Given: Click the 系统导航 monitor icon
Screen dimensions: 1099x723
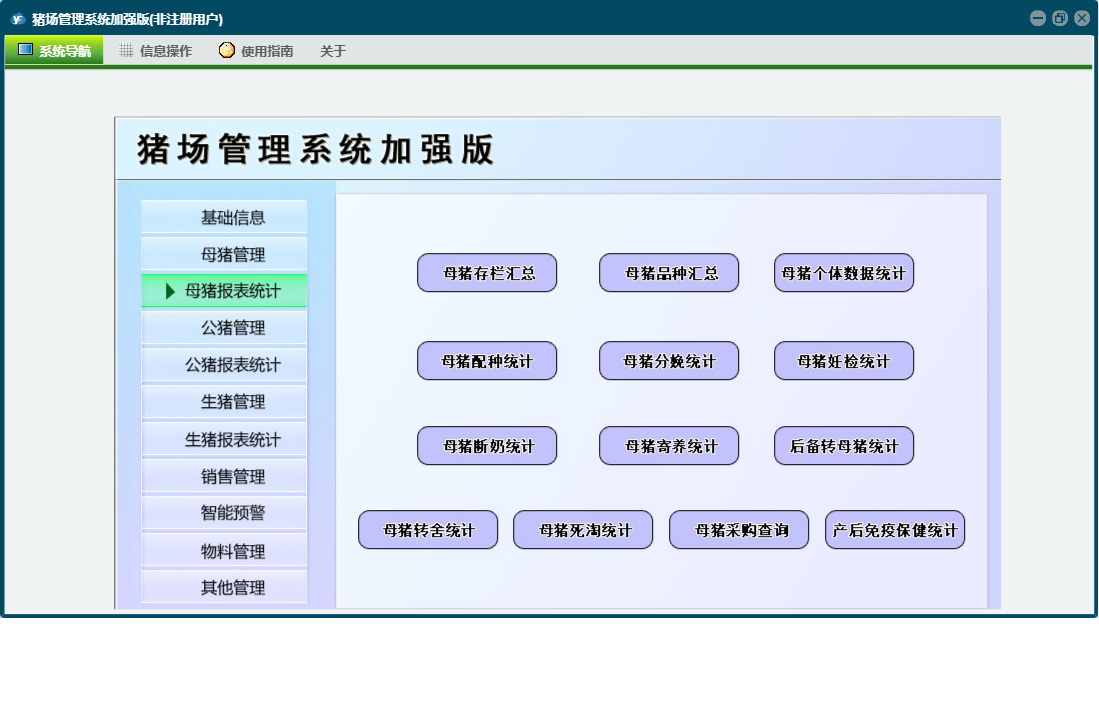Looking at the screenshot, I should (x=25, y=50).
